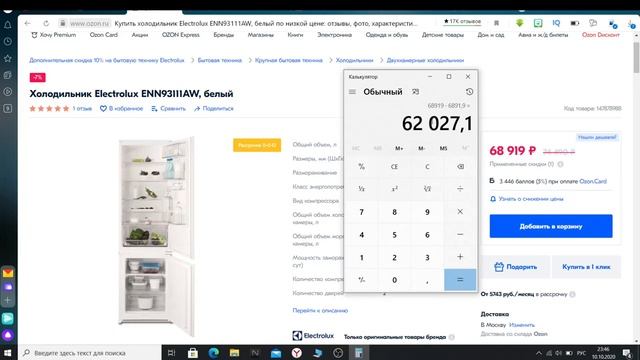This screenshot has height=360, width=640.
Task: Open the Холодильники breadcrumb link
Action: 354,60
